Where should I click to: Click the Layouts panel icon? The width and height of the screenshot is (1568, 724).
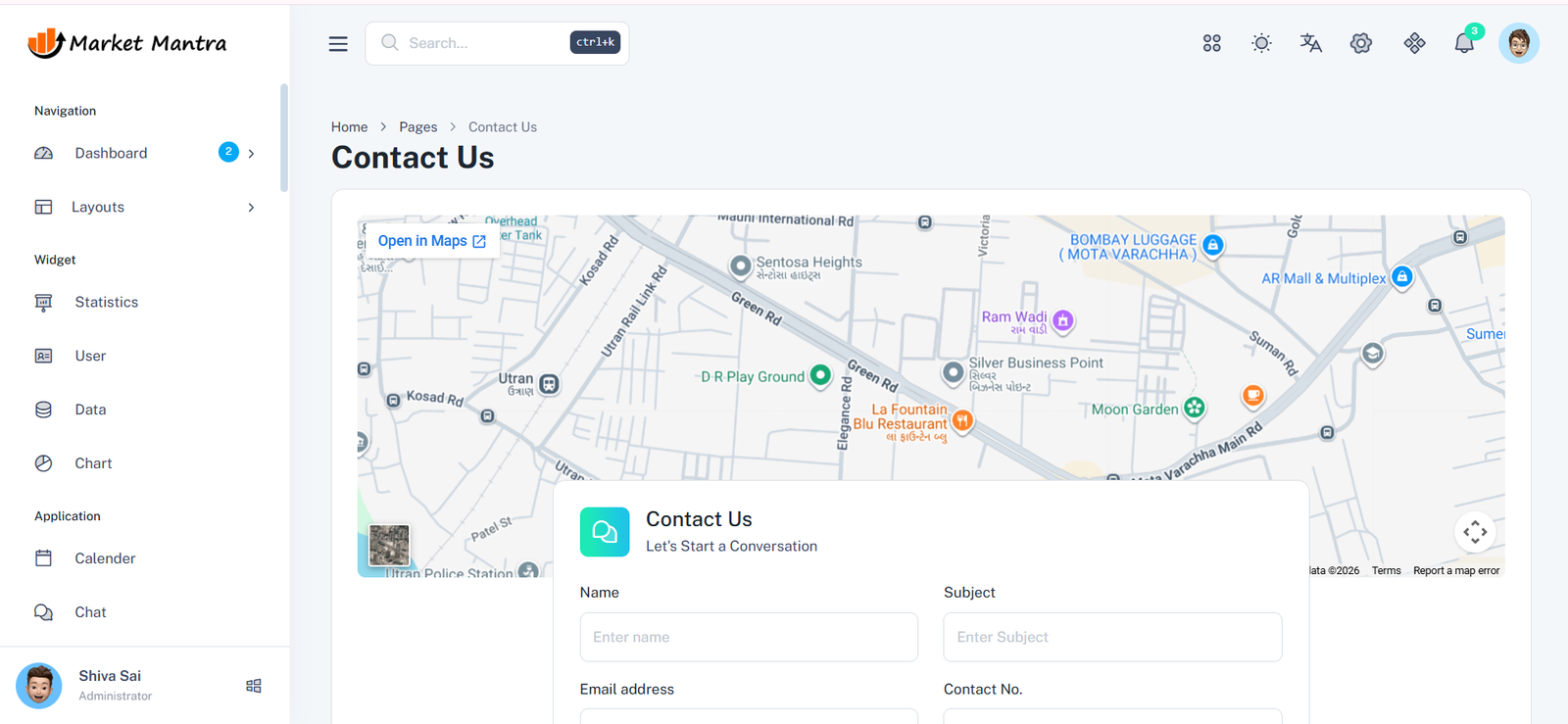[x=43, y=207]
